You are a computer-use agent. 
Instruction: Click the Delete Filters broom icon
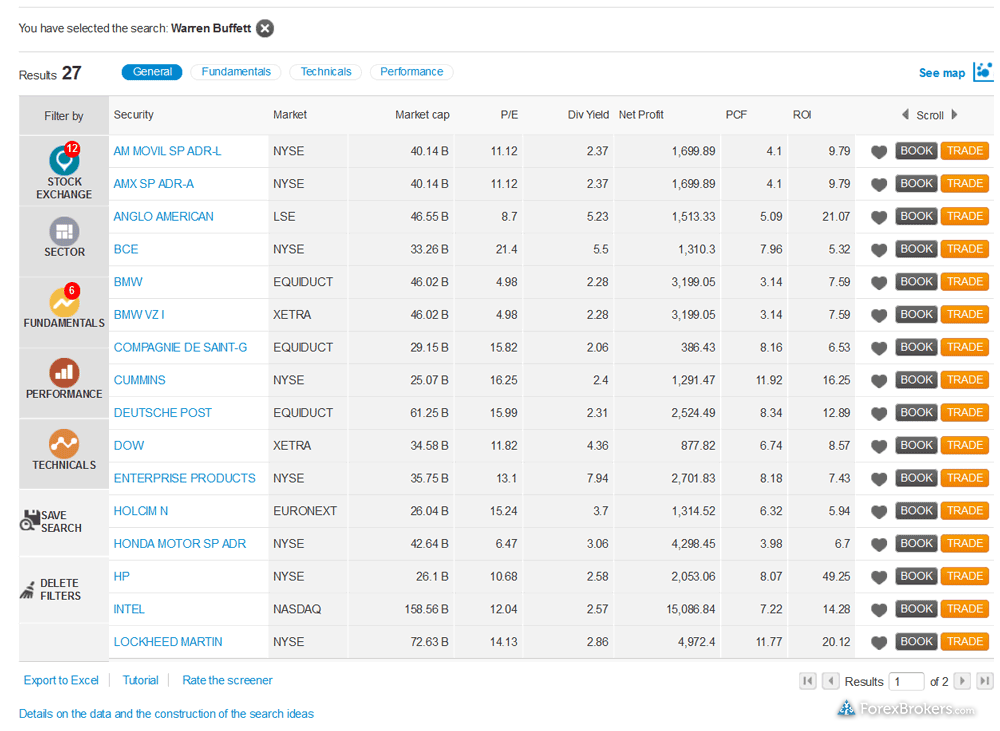pos(27,590)
